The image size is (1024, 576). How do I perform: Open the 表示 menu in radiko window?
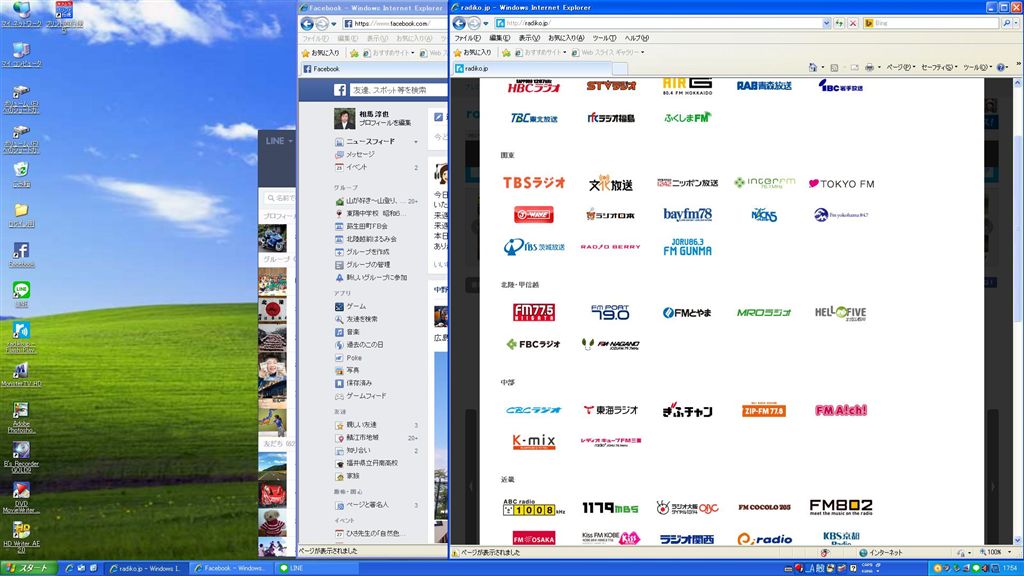pyautogui.click(x=529, y=38)
